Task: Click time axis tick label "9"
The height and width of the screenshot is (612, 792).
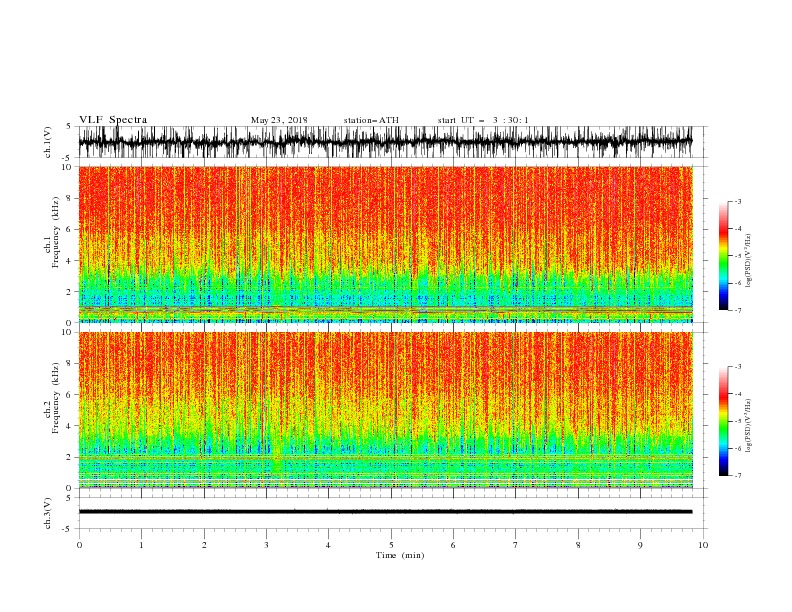Action: point(640,545)
